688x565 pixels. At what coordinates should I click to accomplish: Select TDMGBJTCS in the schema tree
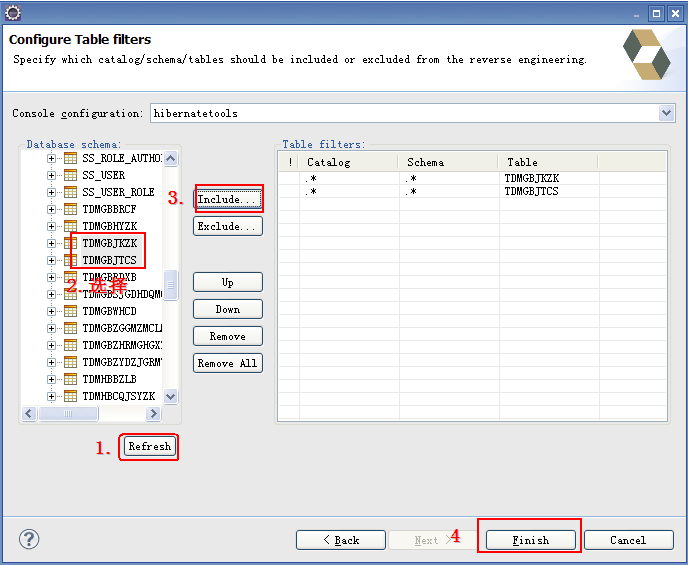[x=110, y=261]
